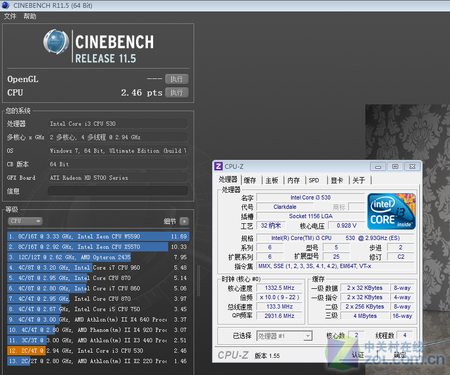Select ranking row Intel Core i5 CPU 750
450x375 pixels.
tap(98, 309)
